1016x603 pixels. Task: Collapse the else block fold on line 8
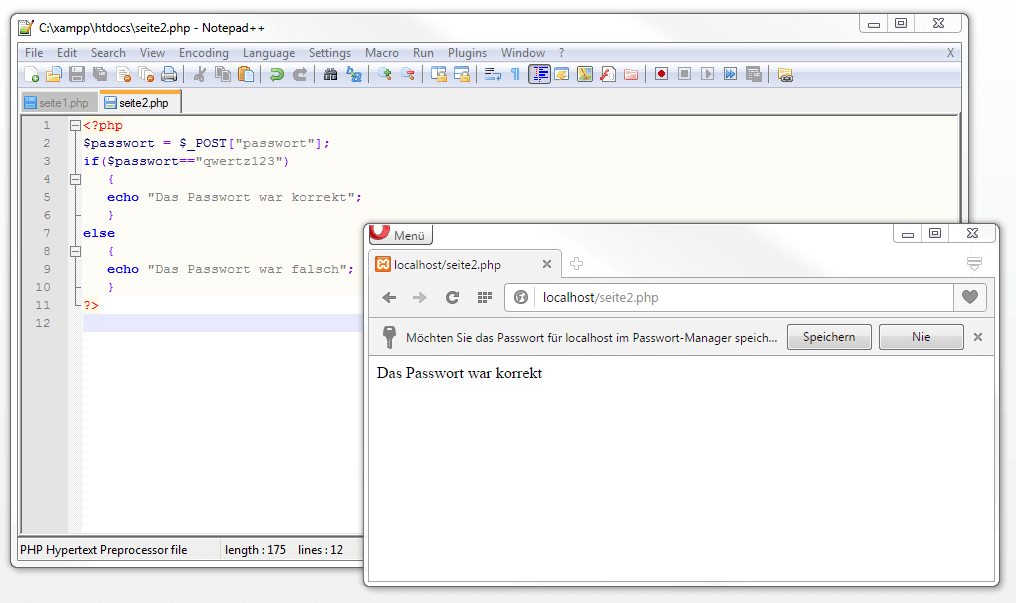click(75, 251)
